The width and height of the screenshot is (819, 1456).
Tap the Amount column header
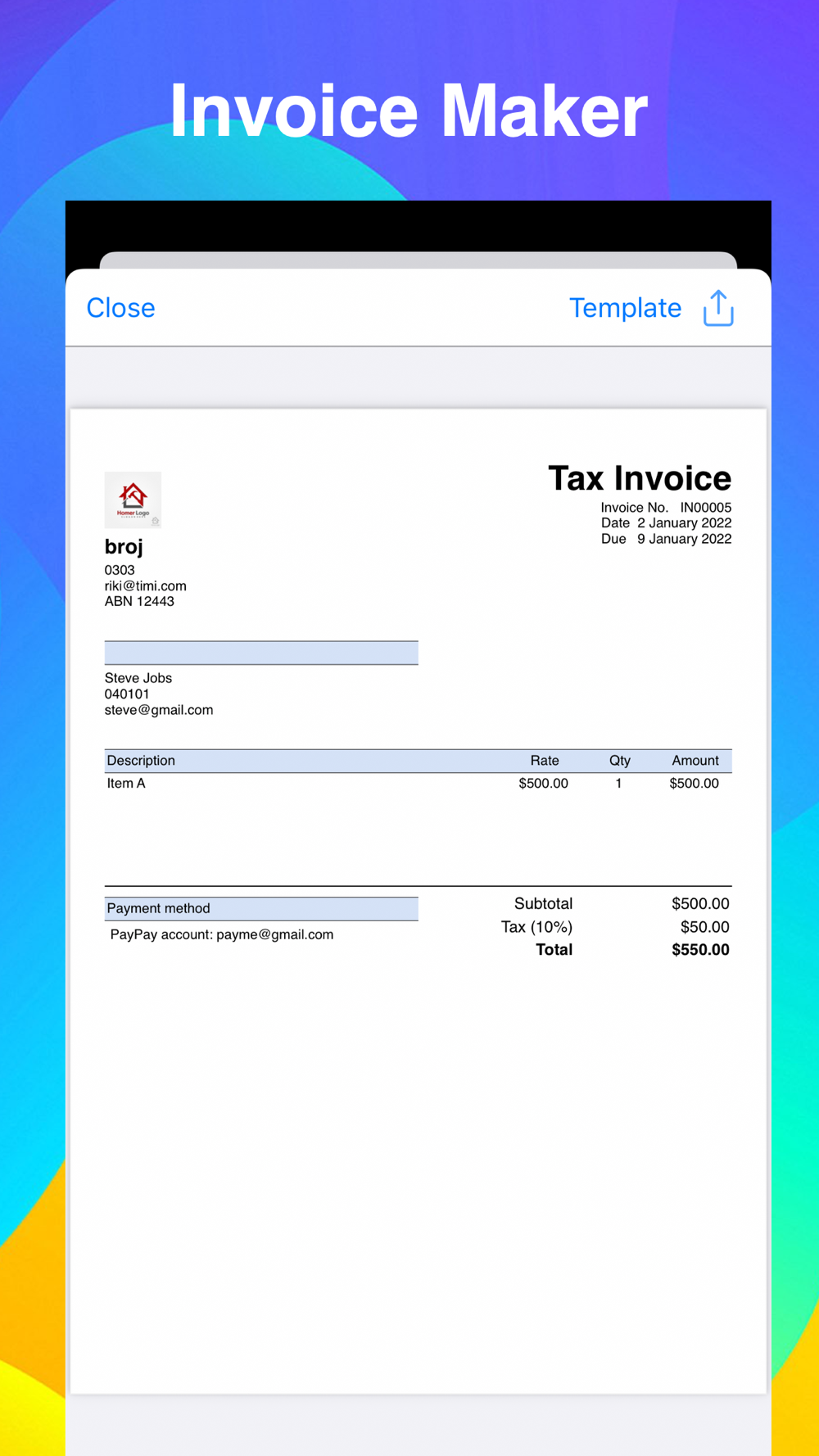695,761
